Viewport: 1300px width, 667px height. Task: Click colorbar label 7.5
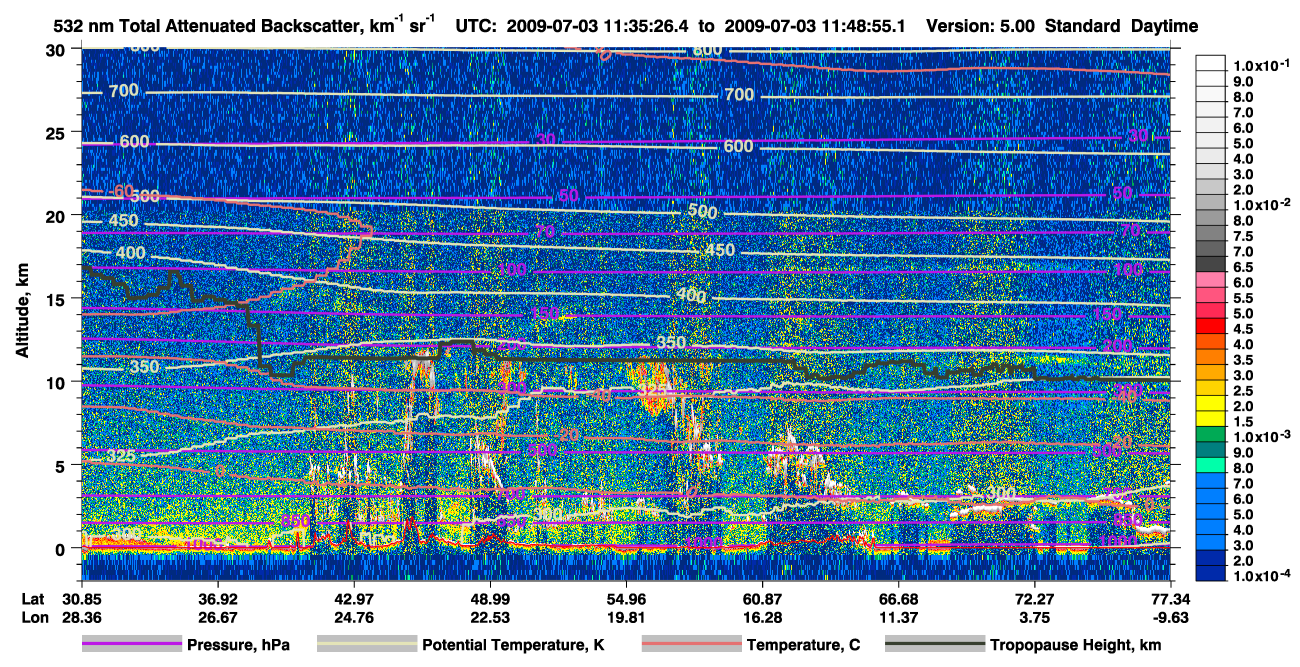(1243, 236)
